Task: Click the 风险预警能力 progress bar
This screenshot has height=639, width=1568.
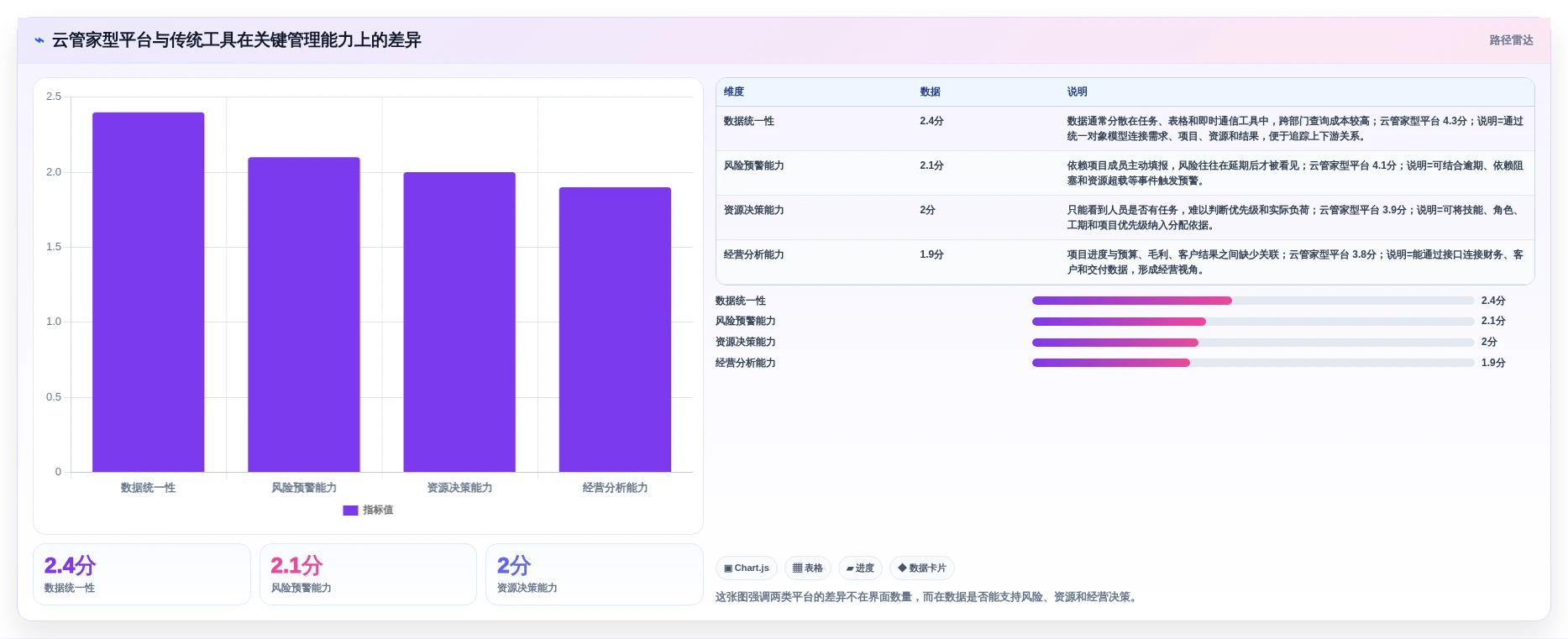Action: coord(1253,322)
